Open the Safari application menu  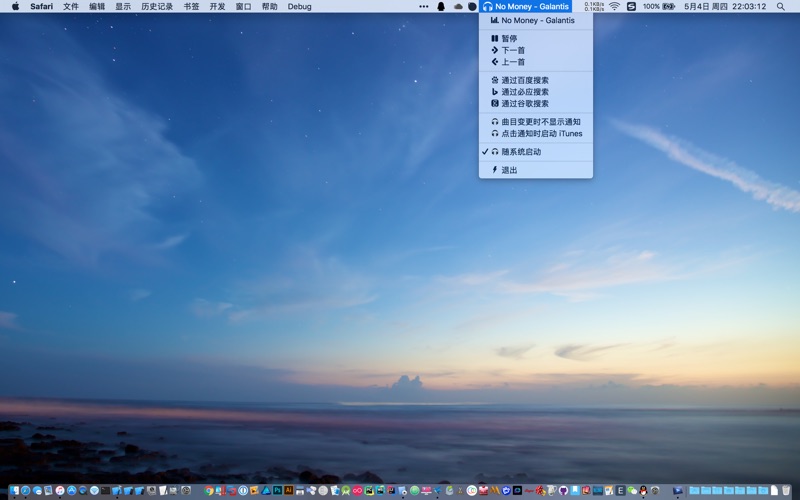[x=41, y=6]
